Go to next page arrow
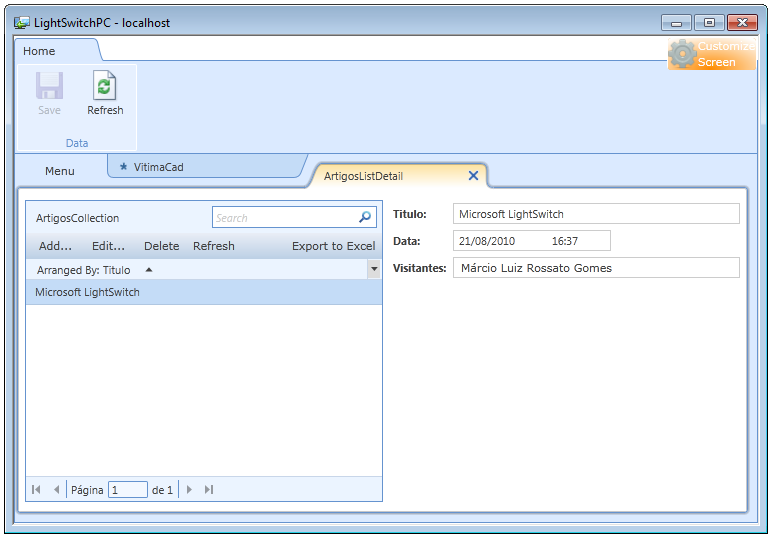 point(189,490)
